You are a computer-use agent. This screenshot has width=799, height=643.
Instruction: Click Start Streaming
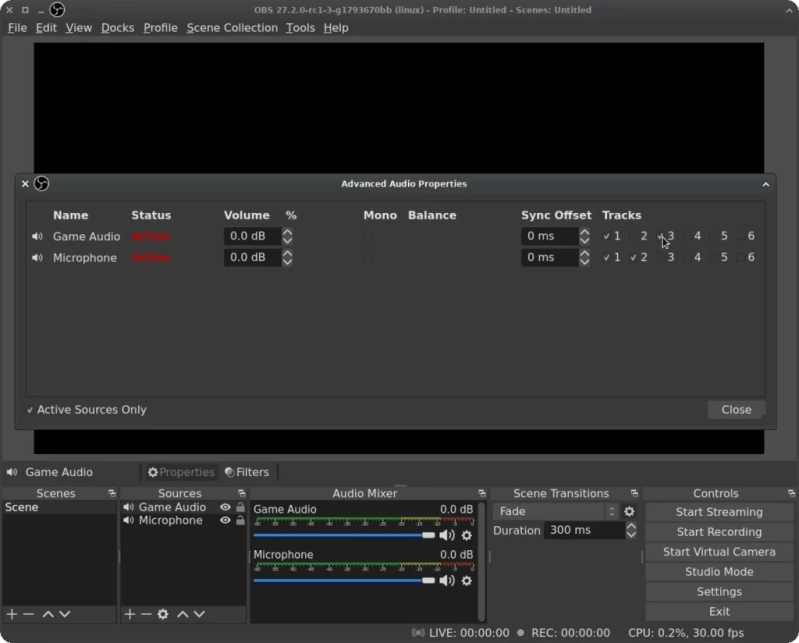[719, 512]
